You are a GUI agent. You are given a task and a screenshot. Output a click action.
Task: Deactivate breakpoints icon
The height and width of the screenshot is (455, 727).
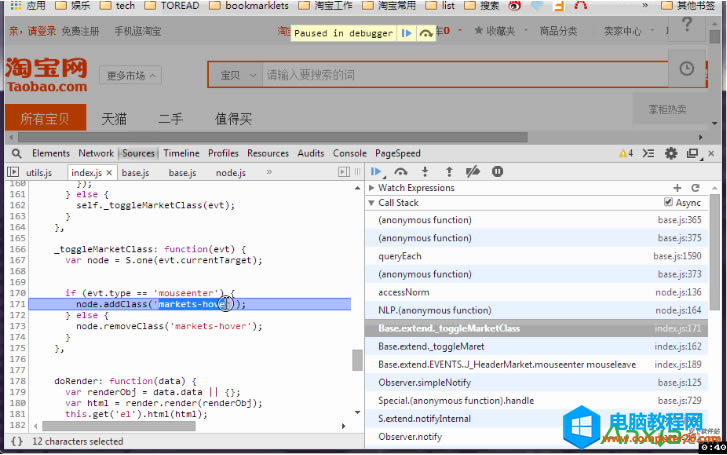point(473,172)
